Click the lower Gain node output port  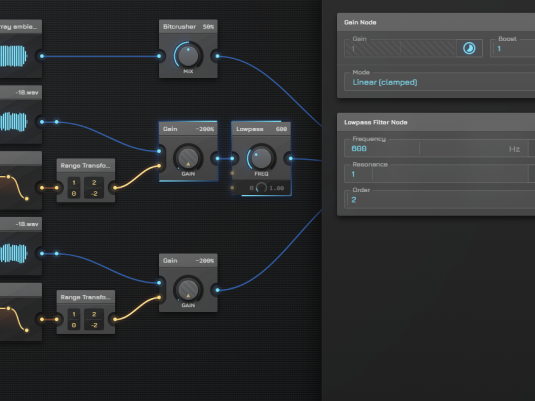(217, 290)
